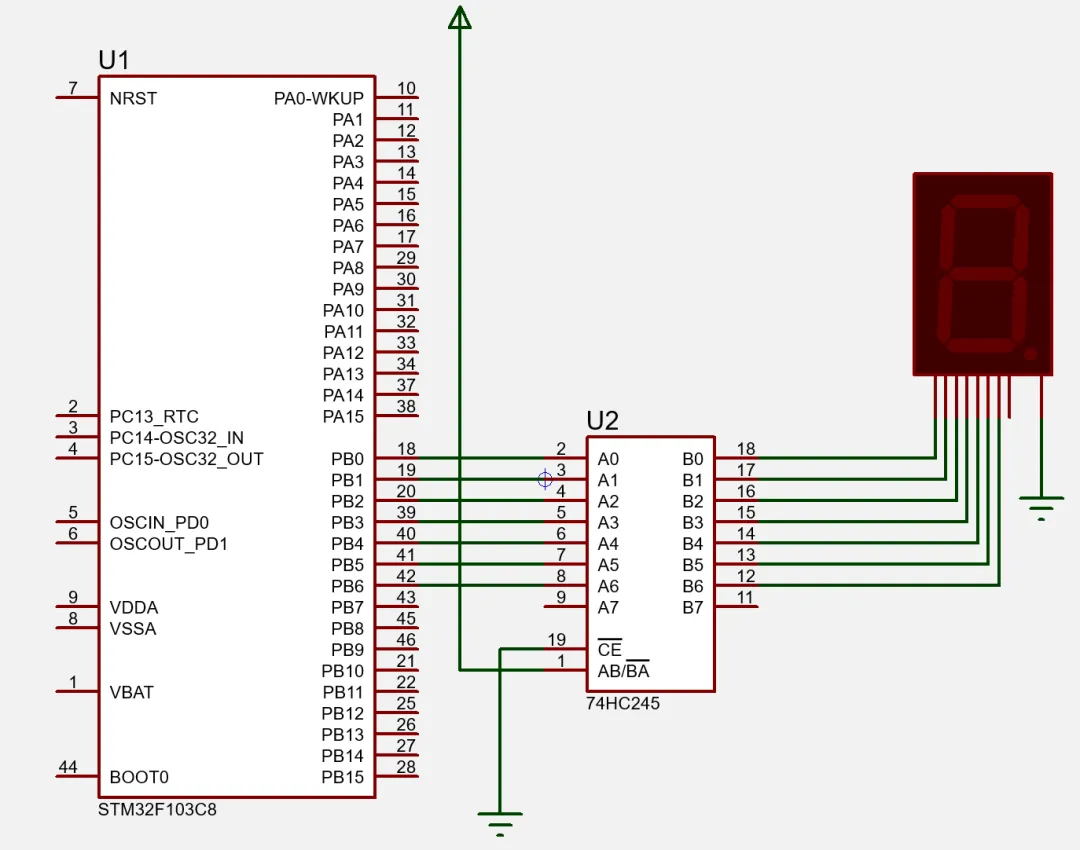Click the PB10 pin label
Image resolution: width=1080 pixels, height=850 pixels.
click(x=342, y=671)
